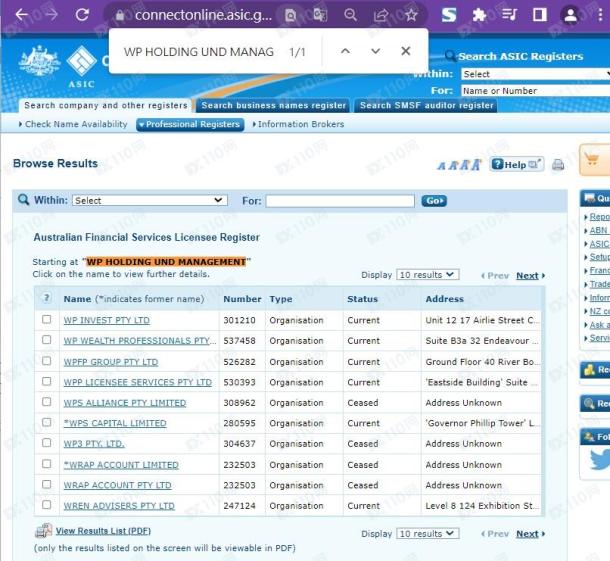Reload the page

(x=82, y=15)
